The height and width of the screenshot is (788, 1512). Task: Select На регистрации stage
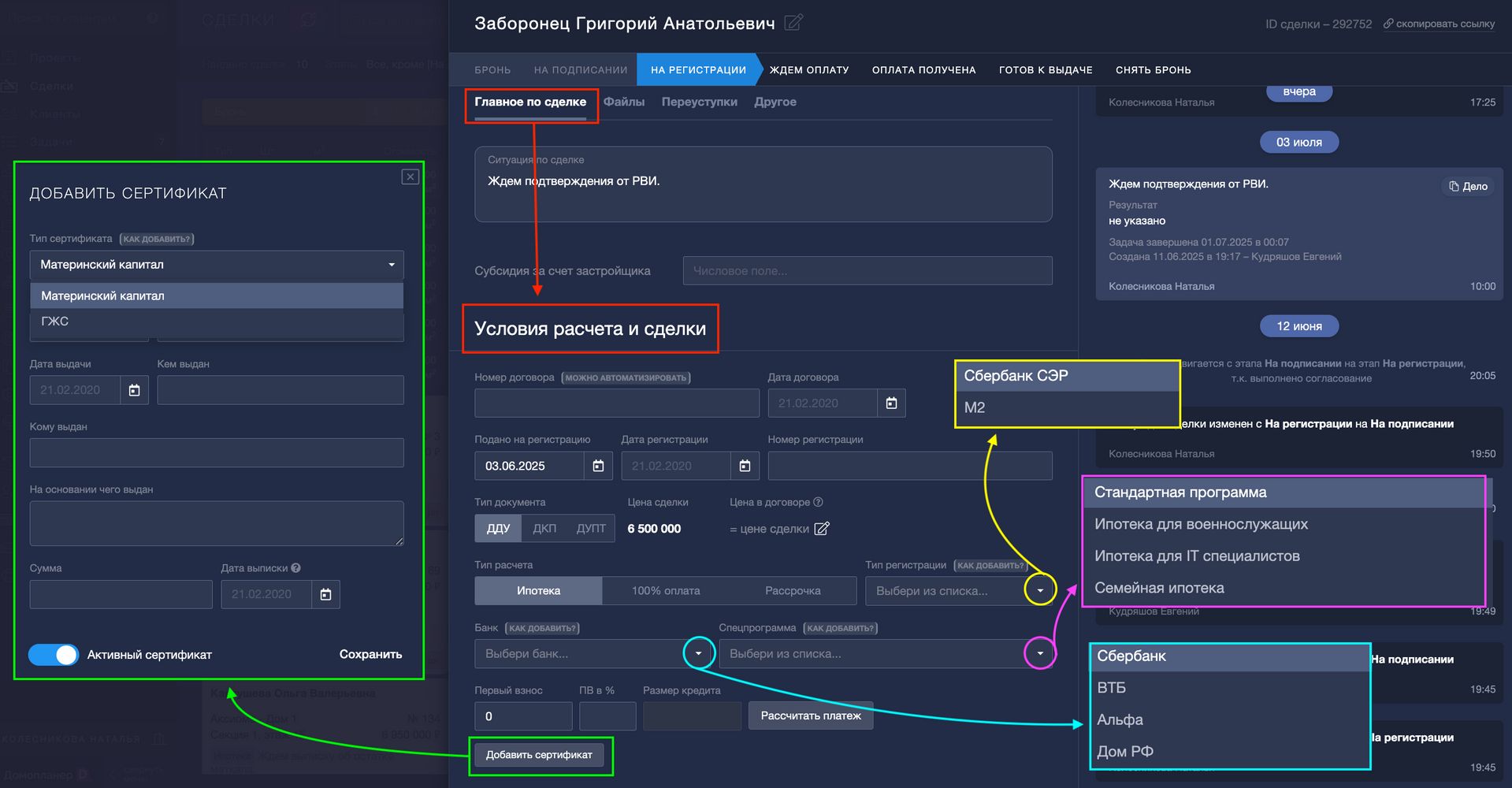698,70
